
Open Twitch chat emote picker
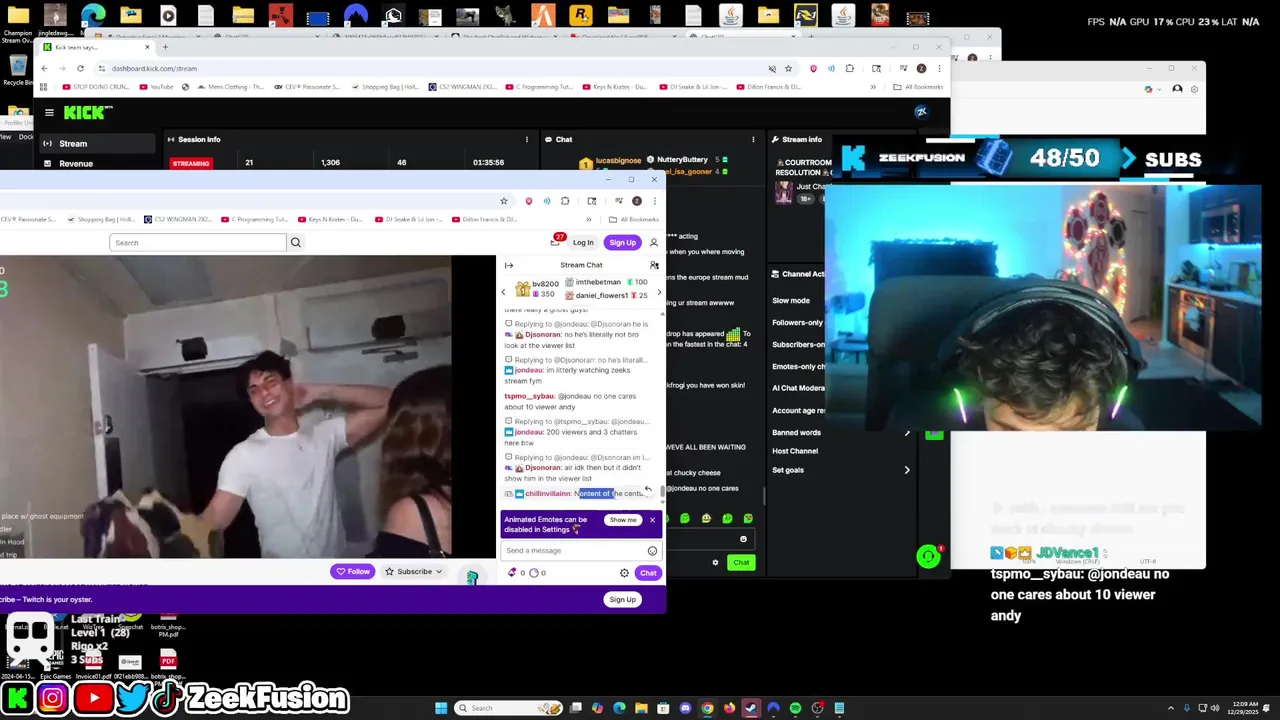click(x=652, y=550)
